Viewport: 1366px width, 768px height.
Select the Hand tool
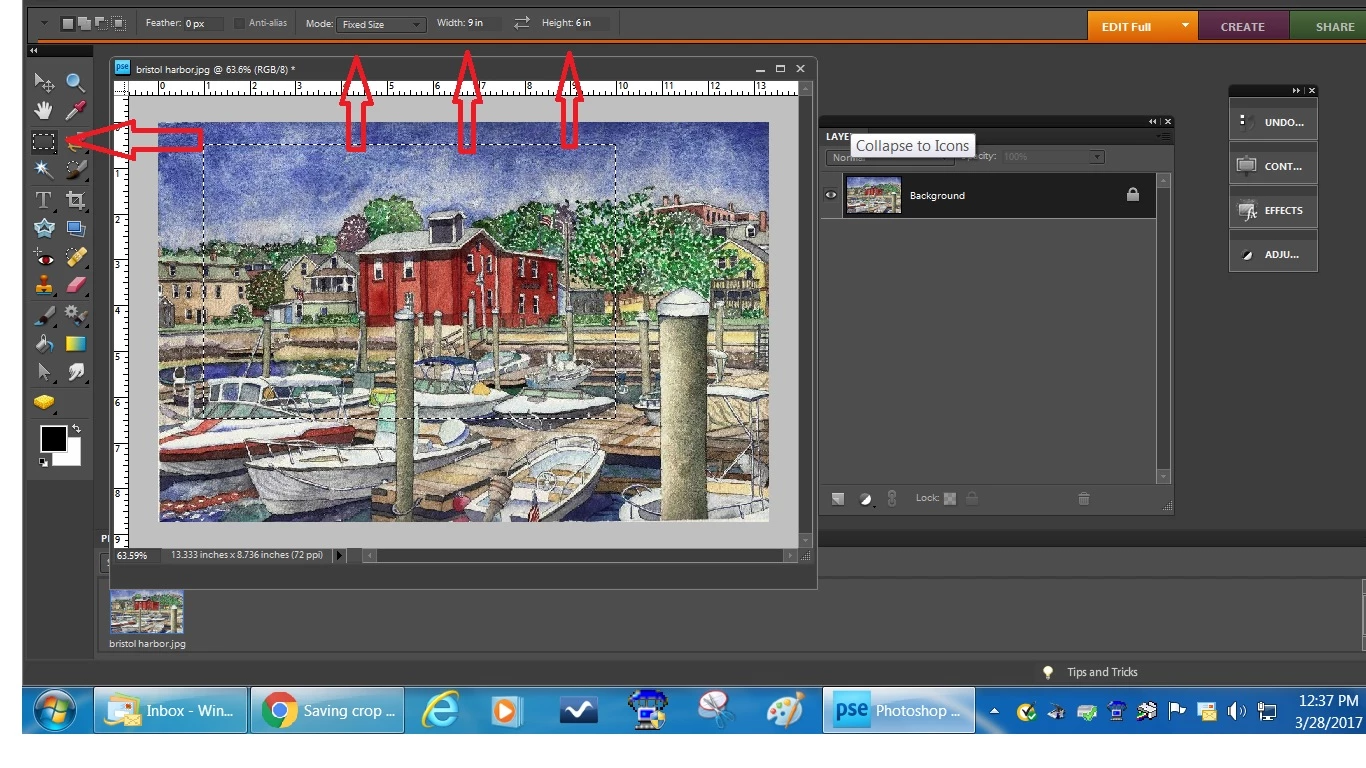[x=44, y=110]
